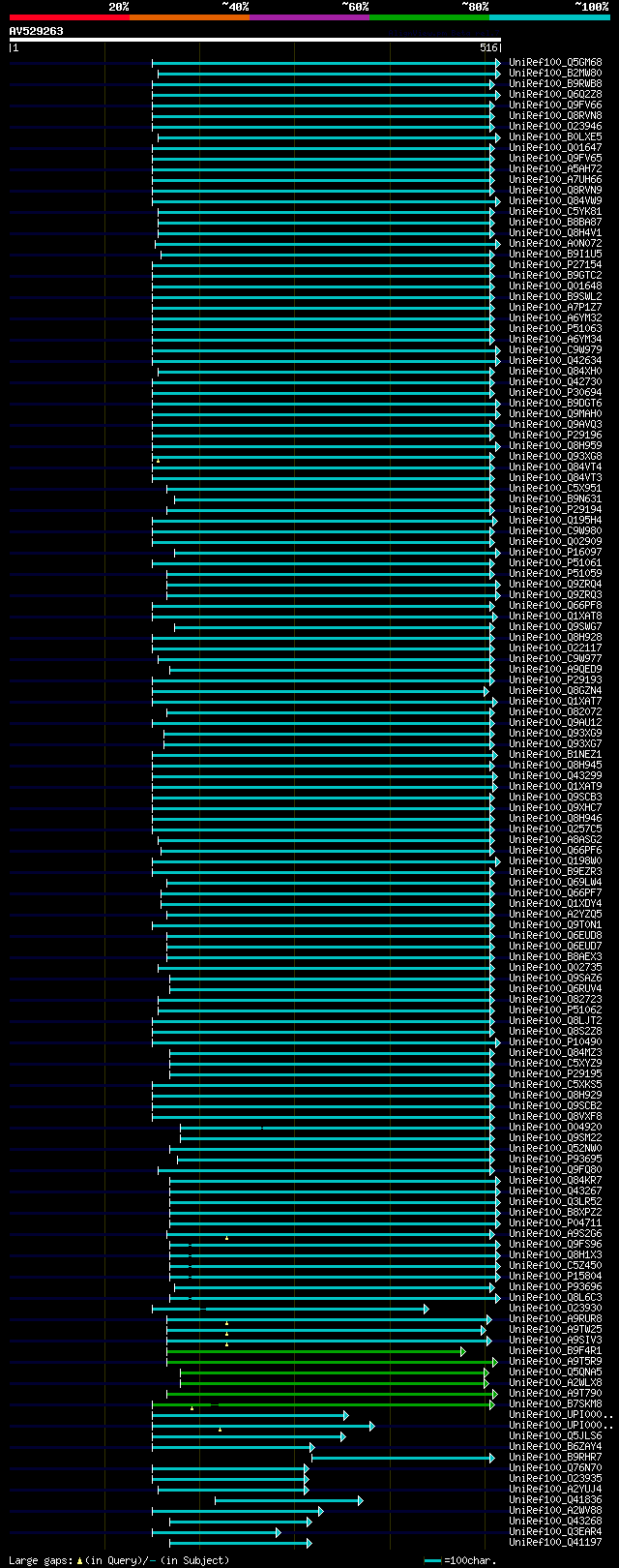The image size is (619, 1568).
Task: Click label UniRef100_P10490
Action: click(555, 1042)
